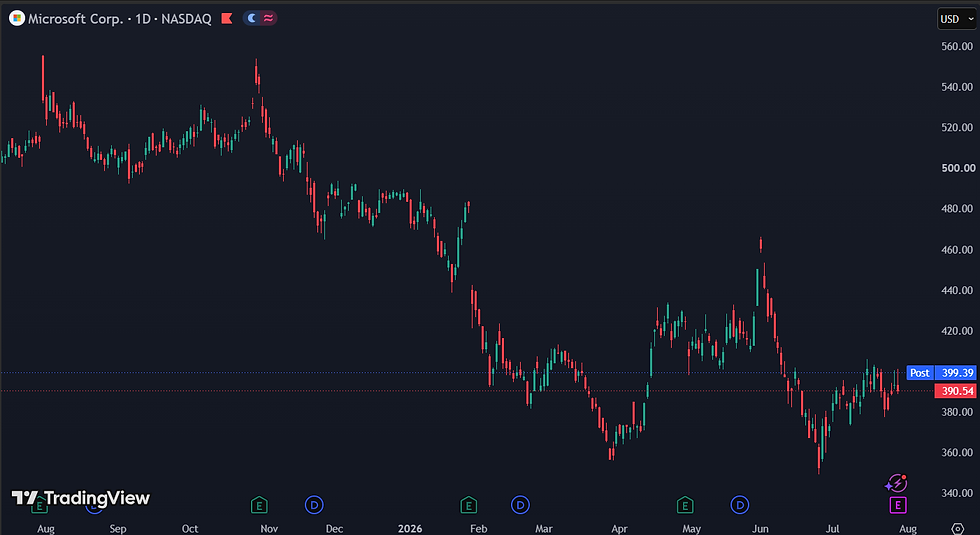Click the 2026 year label on time axis
The image size is (980, 535).
click(x=410, y=529)
